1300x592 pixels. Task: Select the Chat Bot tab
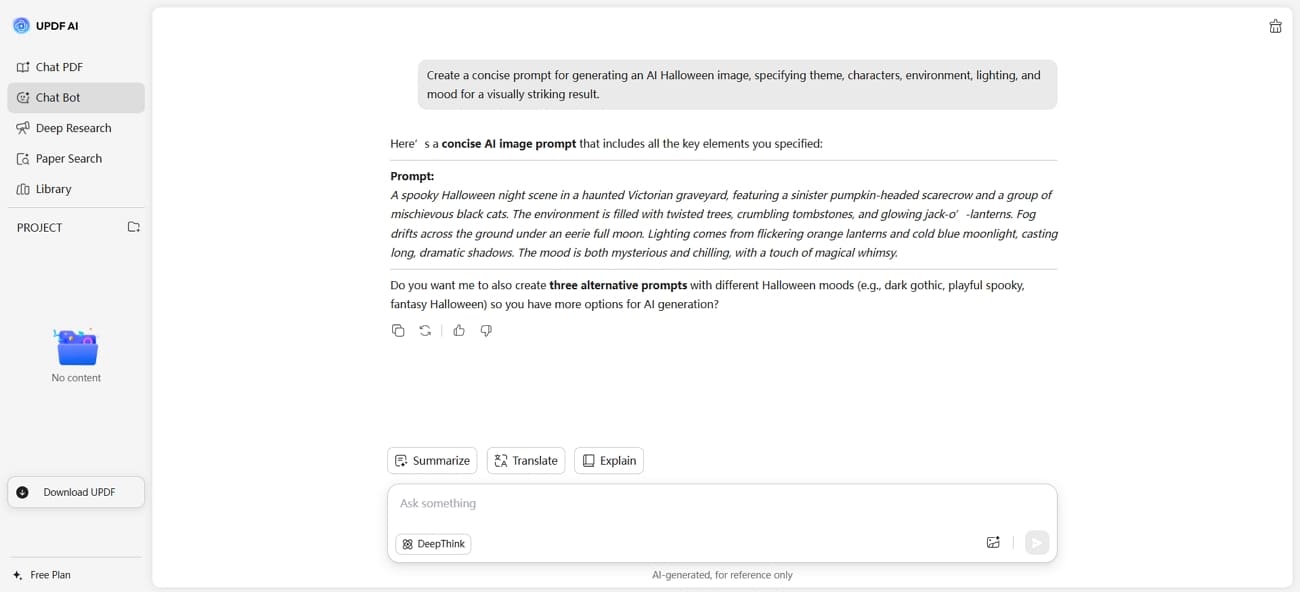pyautogui.click(x=59, y=97)
